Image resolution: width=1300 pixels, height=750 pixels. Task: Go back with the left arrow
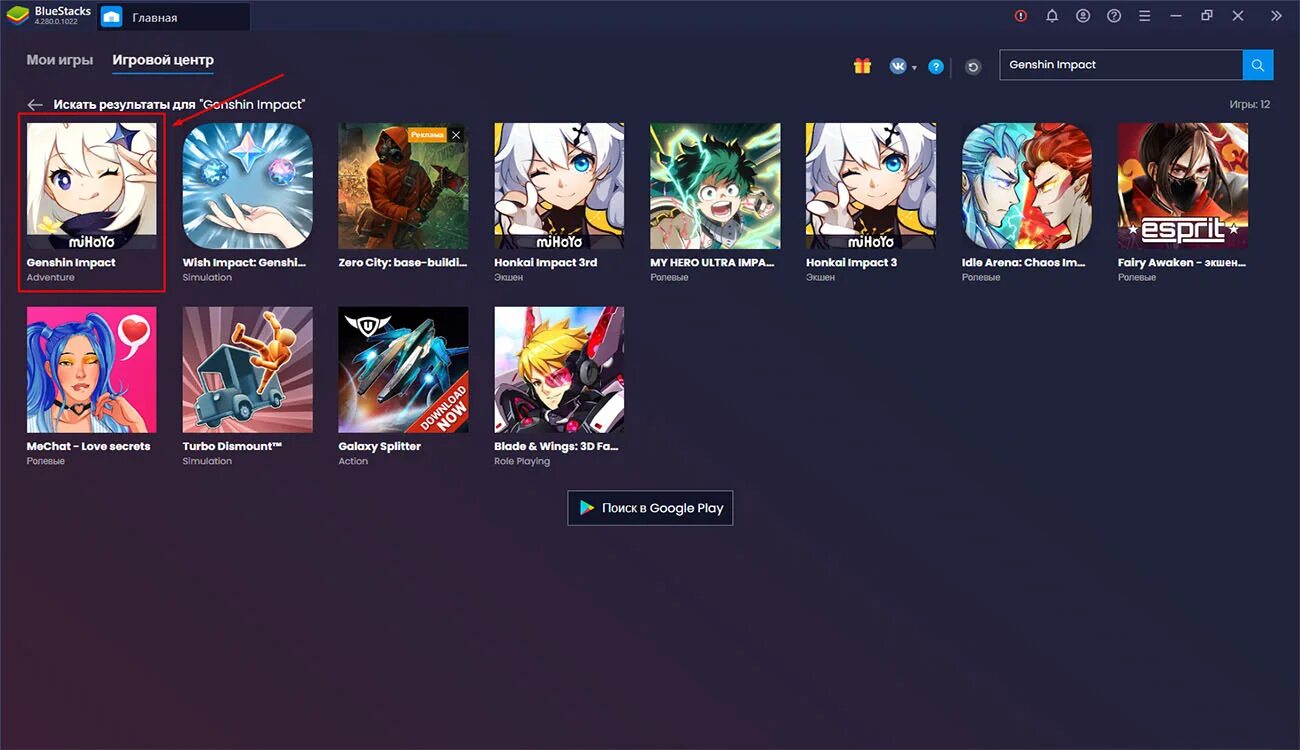[x=35, y=105]
